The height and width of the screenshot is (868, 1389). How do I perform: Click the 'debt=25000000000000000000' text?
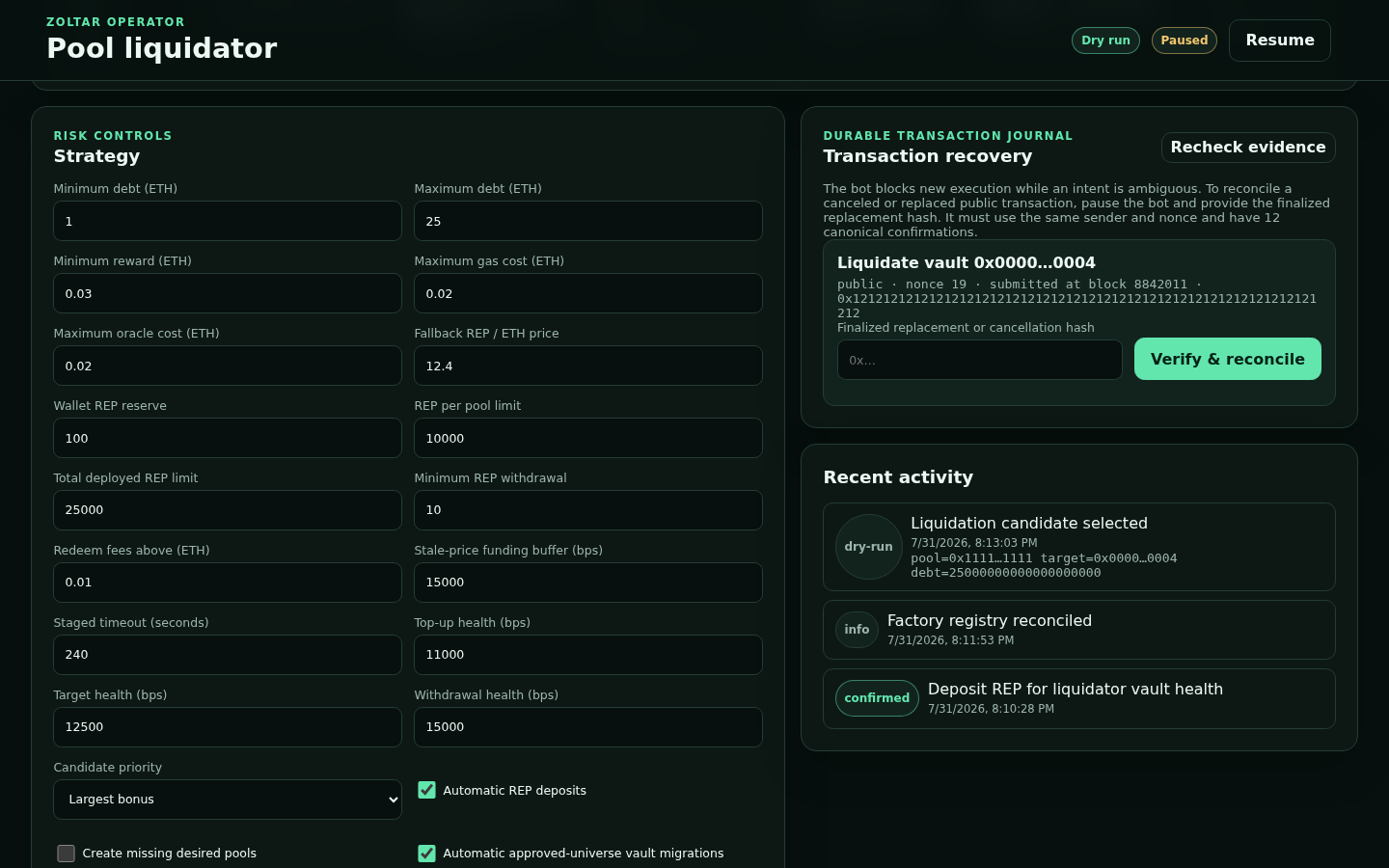click(x=1006, y=573)
